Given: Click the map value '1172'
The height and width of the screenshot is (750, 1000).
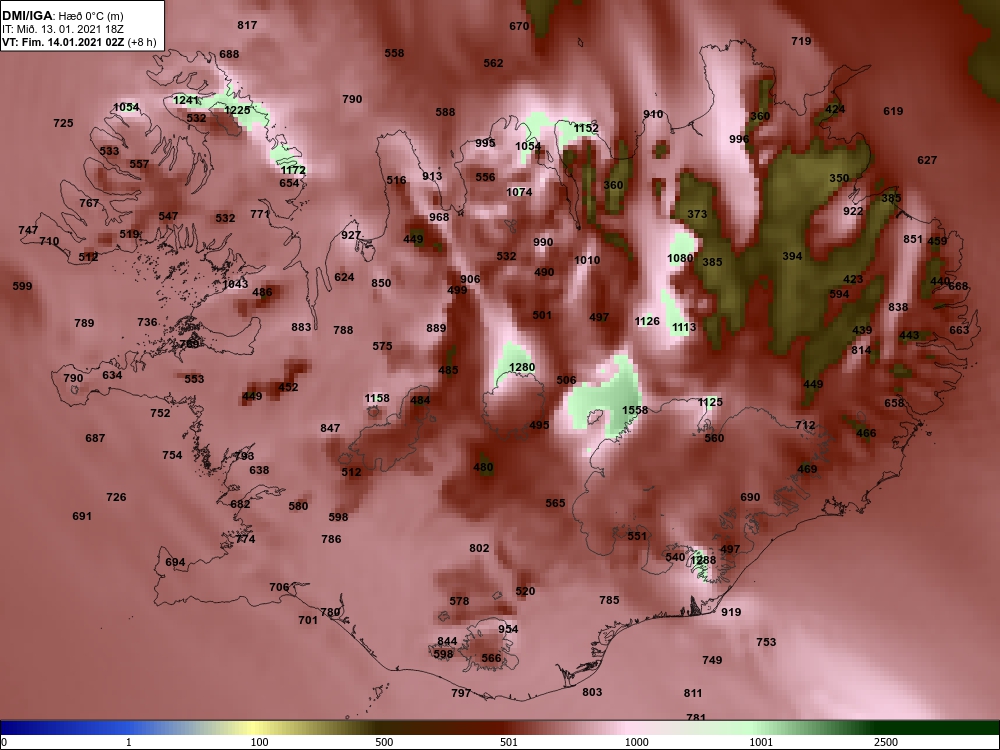Looking at the screenshot, I should click(293, 170).
